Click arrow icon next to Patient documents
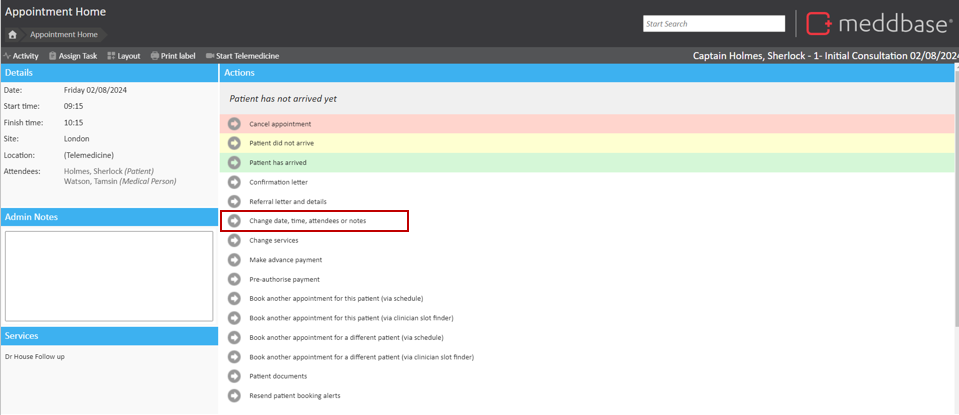 (x=234, y=376)
